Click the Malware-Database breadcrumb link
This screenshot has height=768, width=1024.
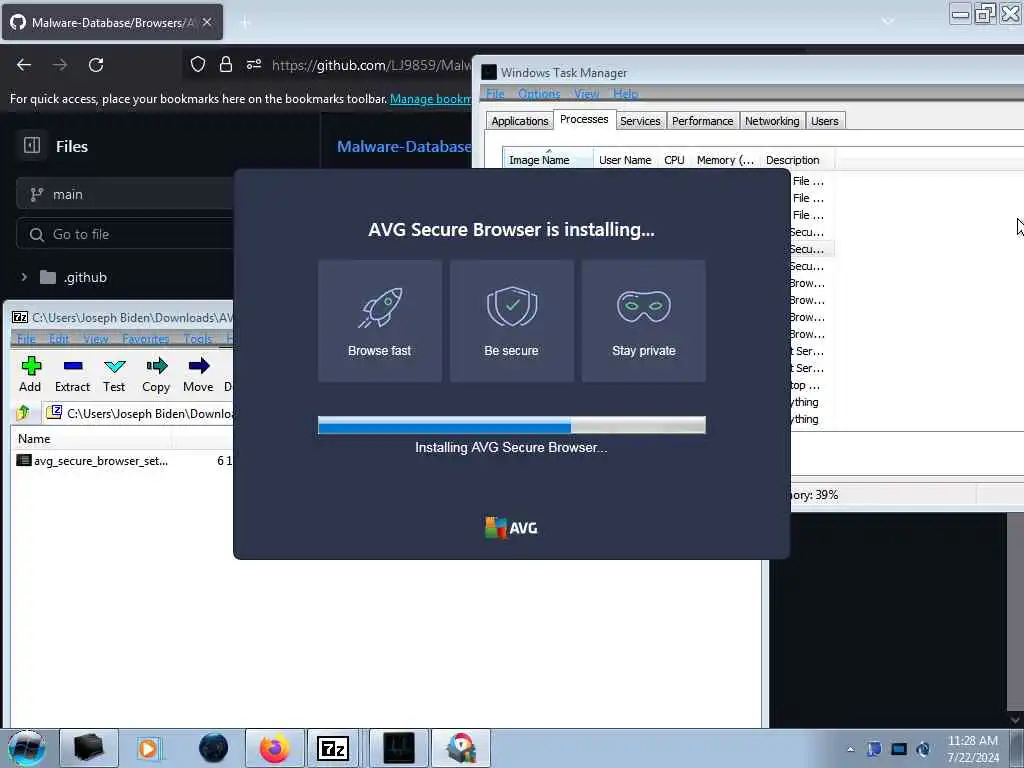(404, 147)
